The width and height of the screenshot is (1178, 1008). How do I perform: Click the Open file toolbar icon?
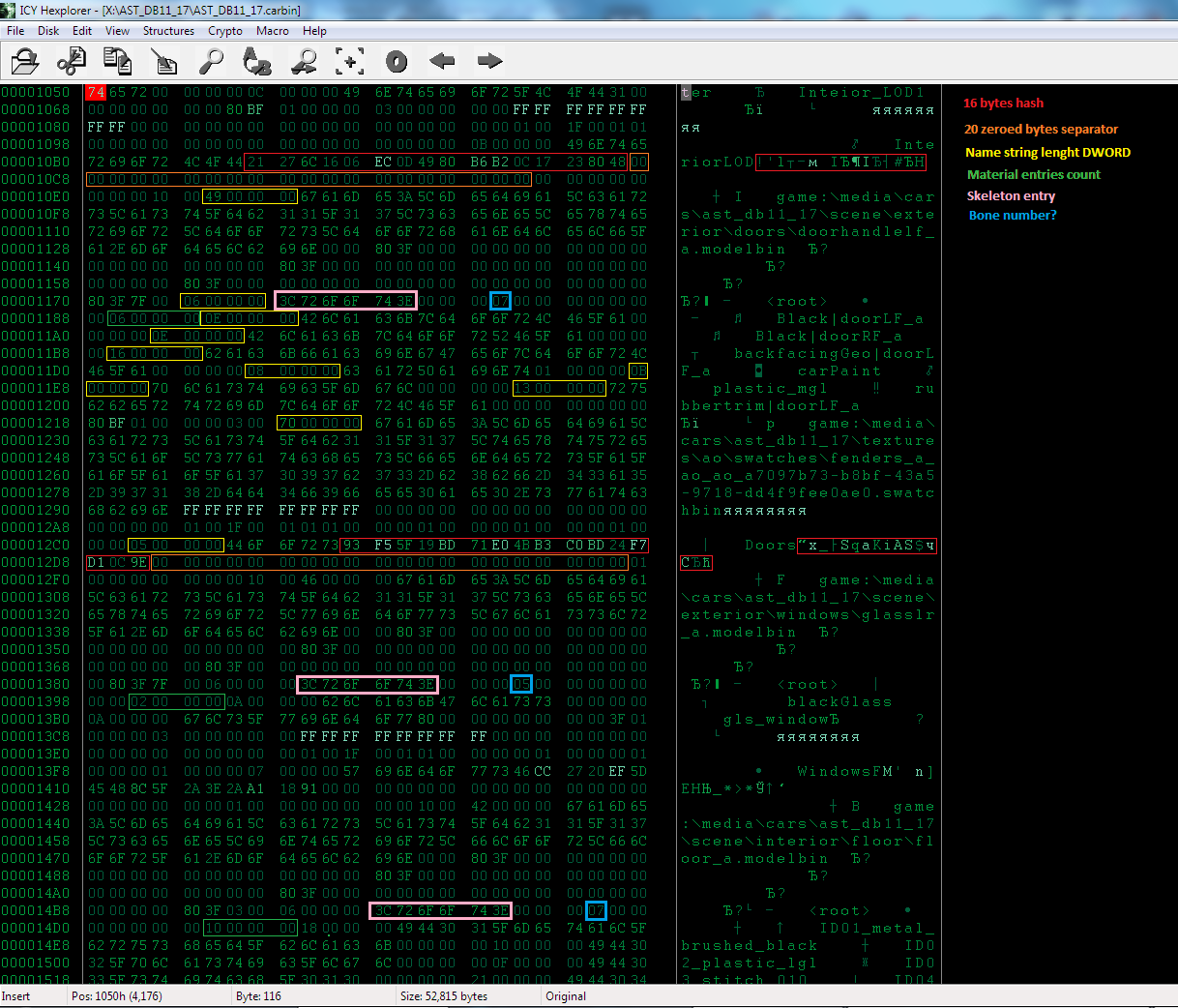[x=24, y=62]
